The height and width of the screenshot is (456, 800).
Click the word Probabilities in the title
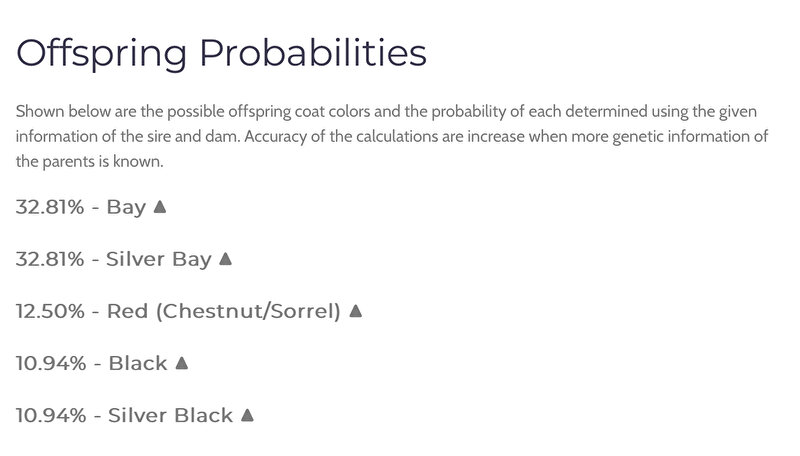[x=313, y=53]
